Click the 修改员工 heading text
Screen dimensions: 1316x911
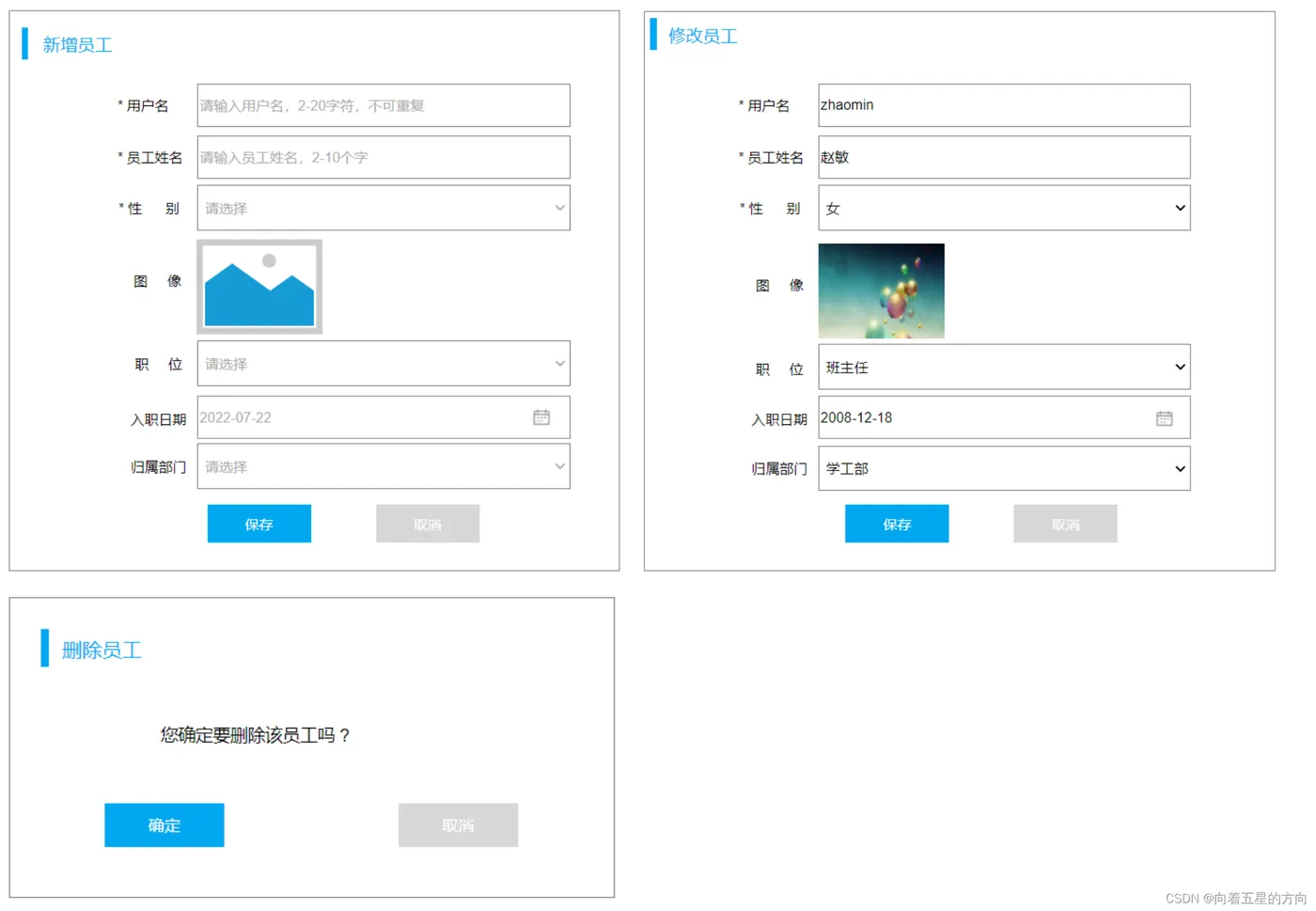coord(703,36)
